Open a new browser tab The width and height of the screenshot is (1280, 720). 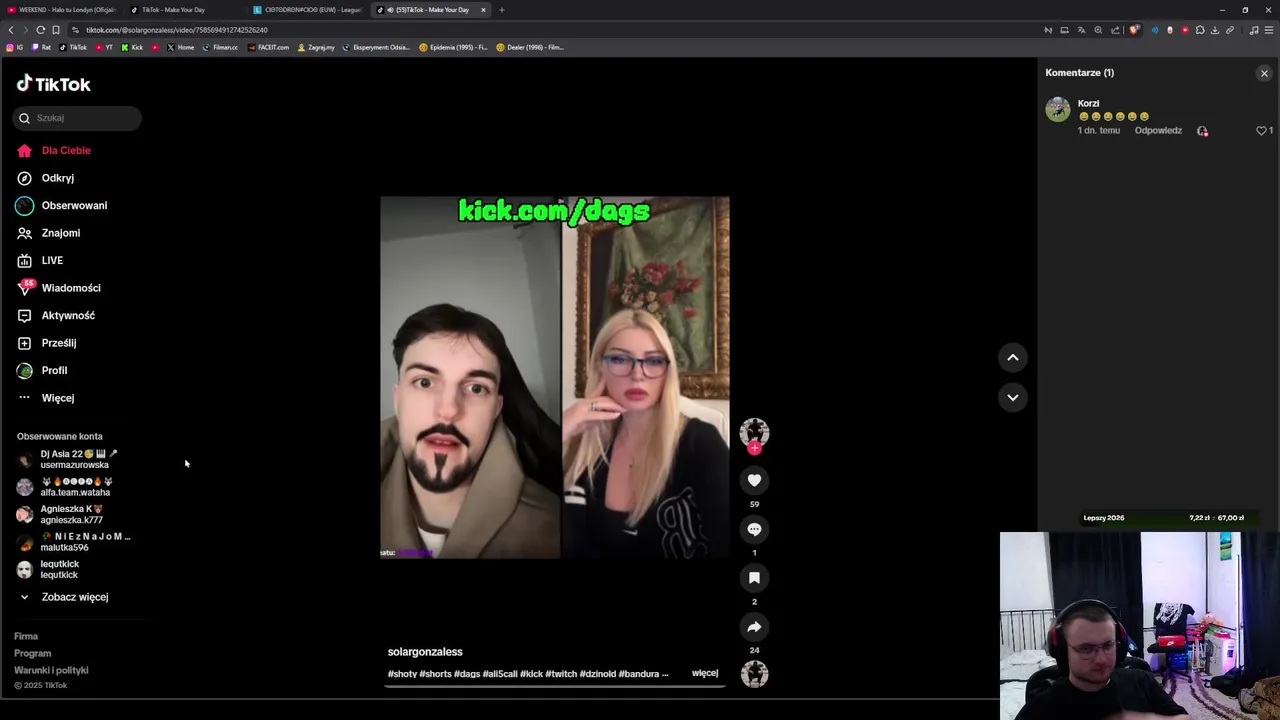pos(502,10)
